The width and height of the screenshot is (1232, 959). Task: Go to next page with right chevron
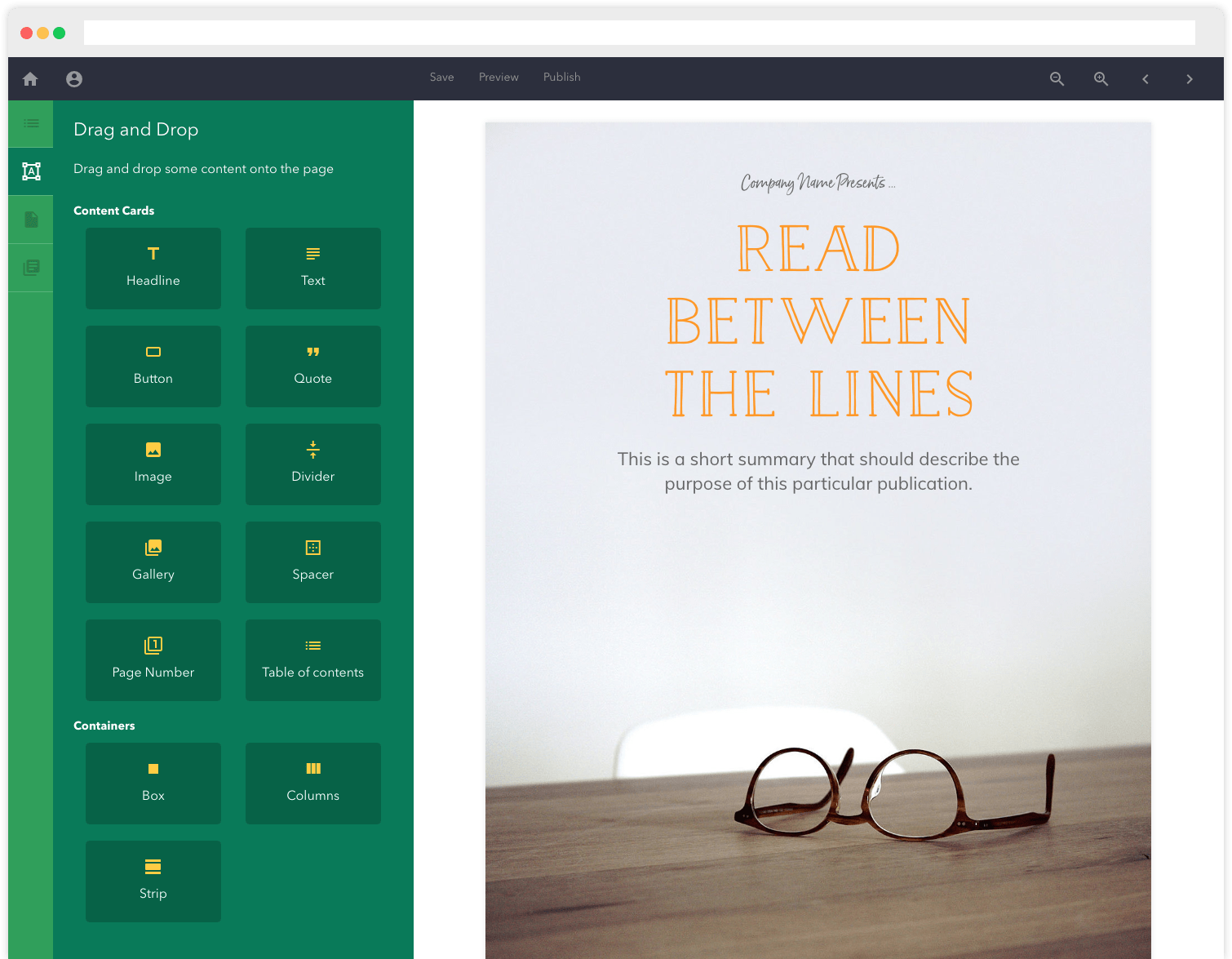tap(1190, 79)
